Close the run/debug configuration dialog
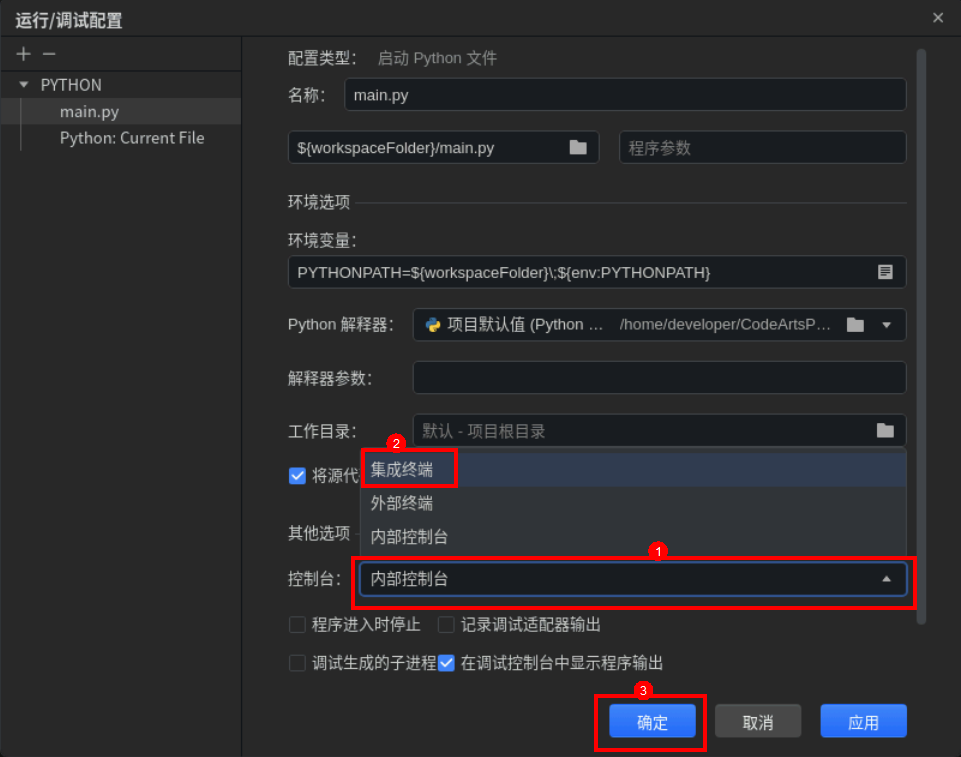Viewport: 961px width, 757px height. tap(938, 18)
